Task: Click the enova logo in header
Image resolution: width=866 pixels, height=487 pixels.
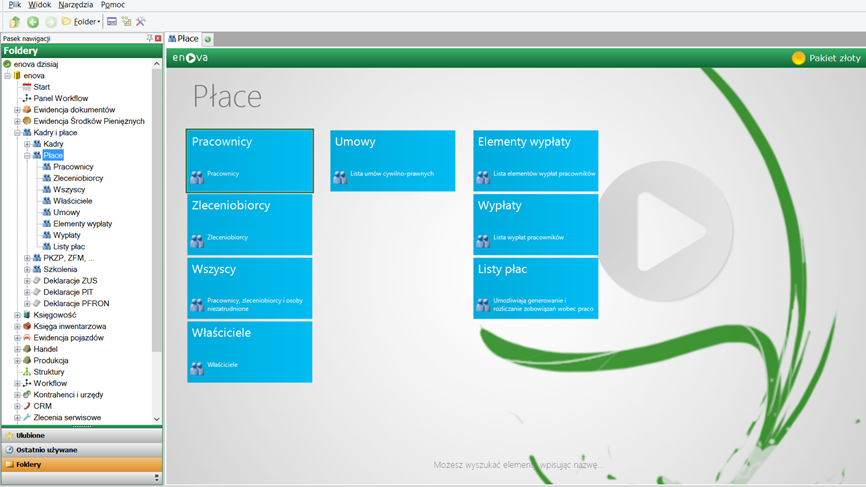Action: pos(190,57)
